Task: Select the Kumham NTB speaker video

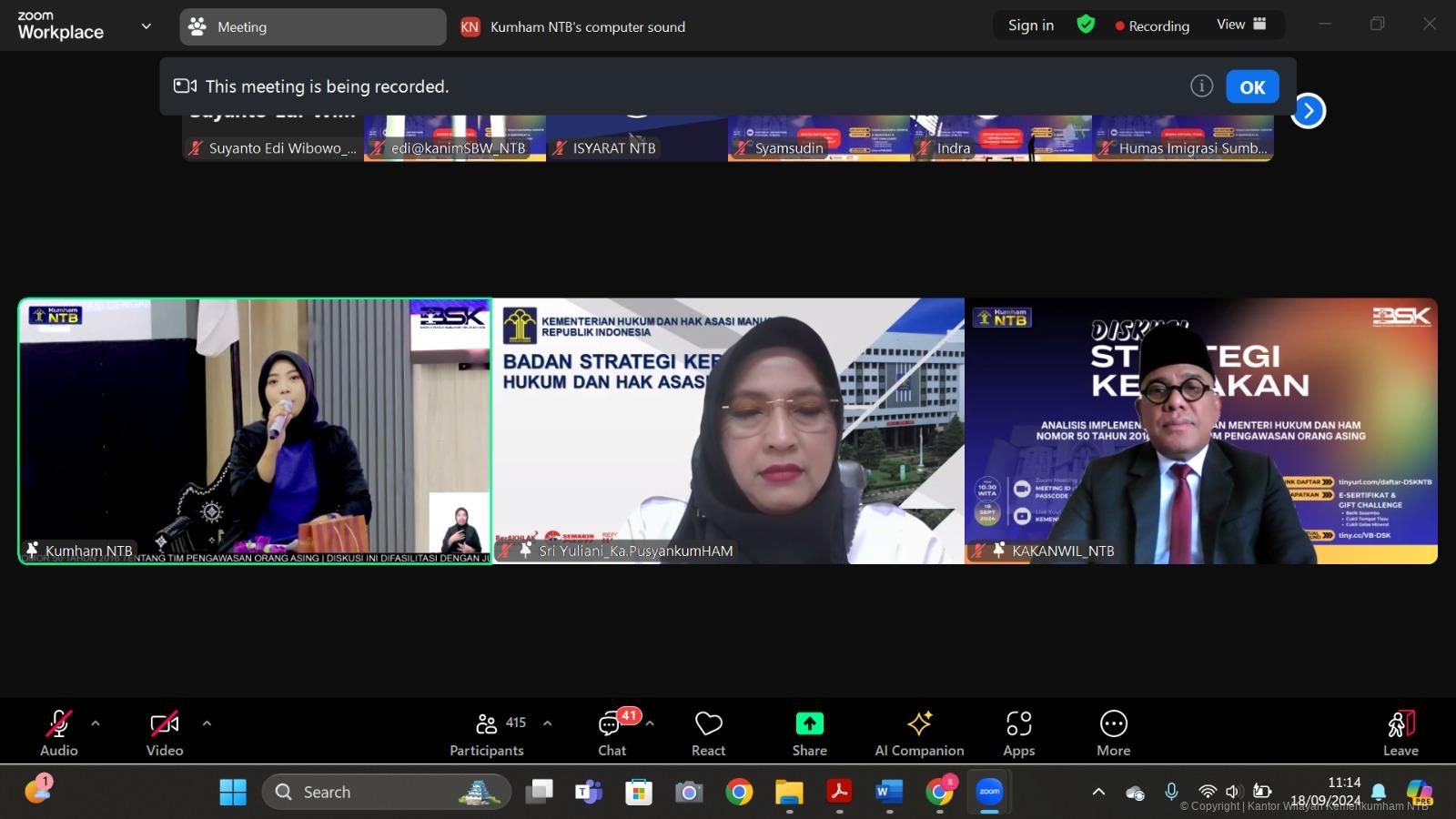Action: 255,431
